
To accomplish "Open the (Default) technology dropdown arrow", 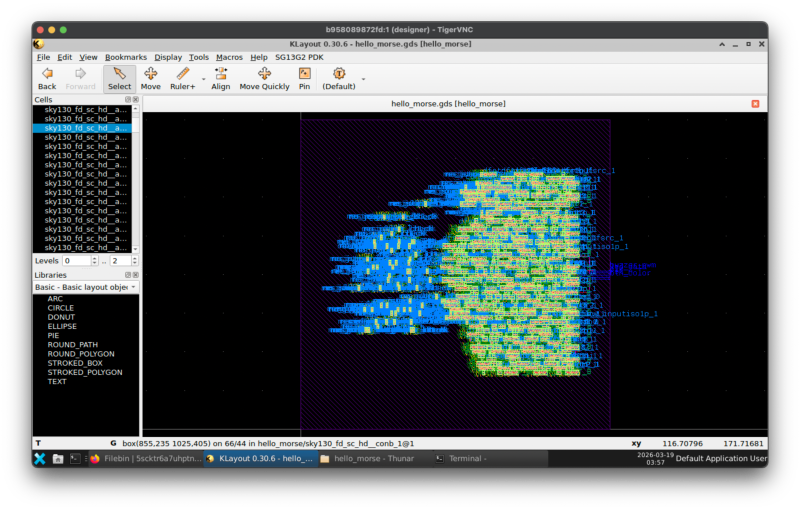I will pos(363,78).
